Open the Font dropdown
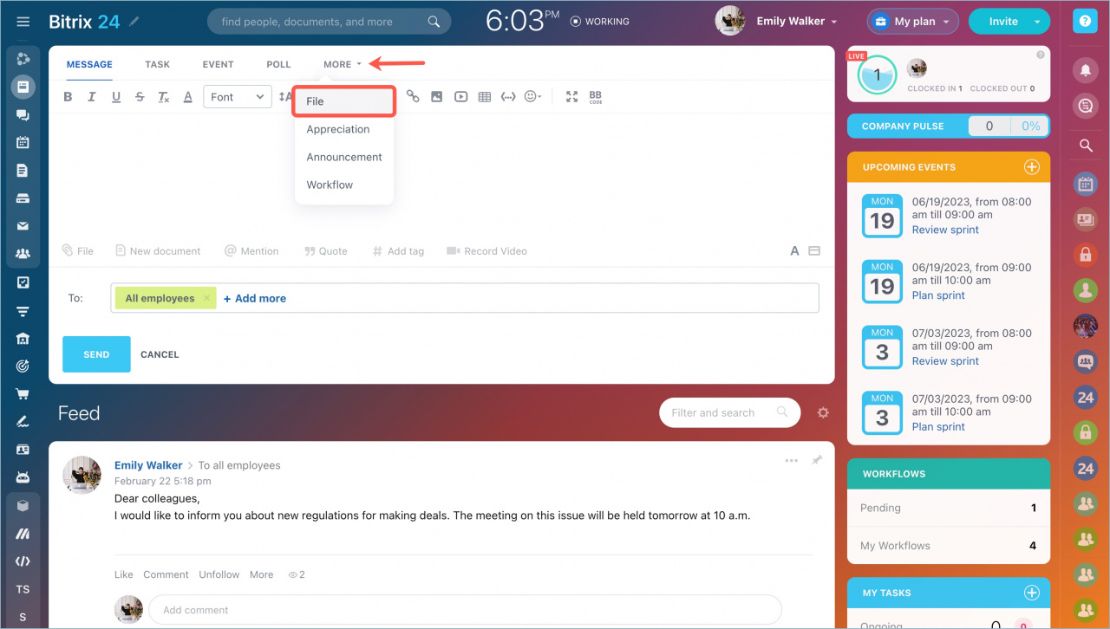 (x=237, y=97)
